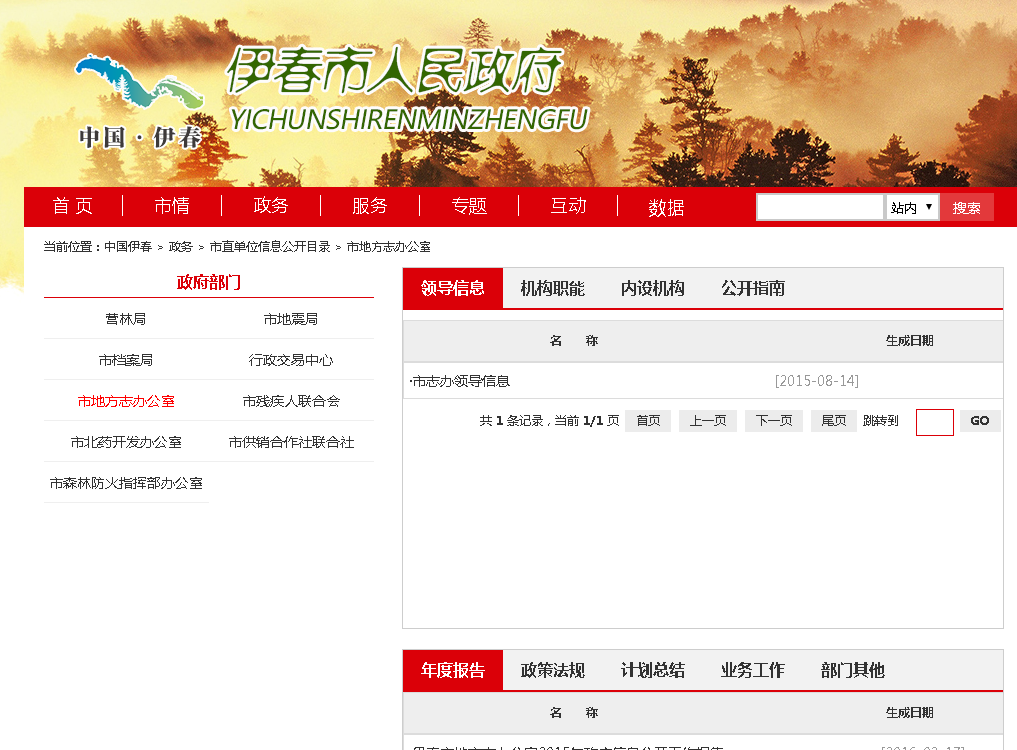The width and height of the screenshot is (1017, 750).
Task: Switch to the 政策法规 tab
Action: (553, 670)
